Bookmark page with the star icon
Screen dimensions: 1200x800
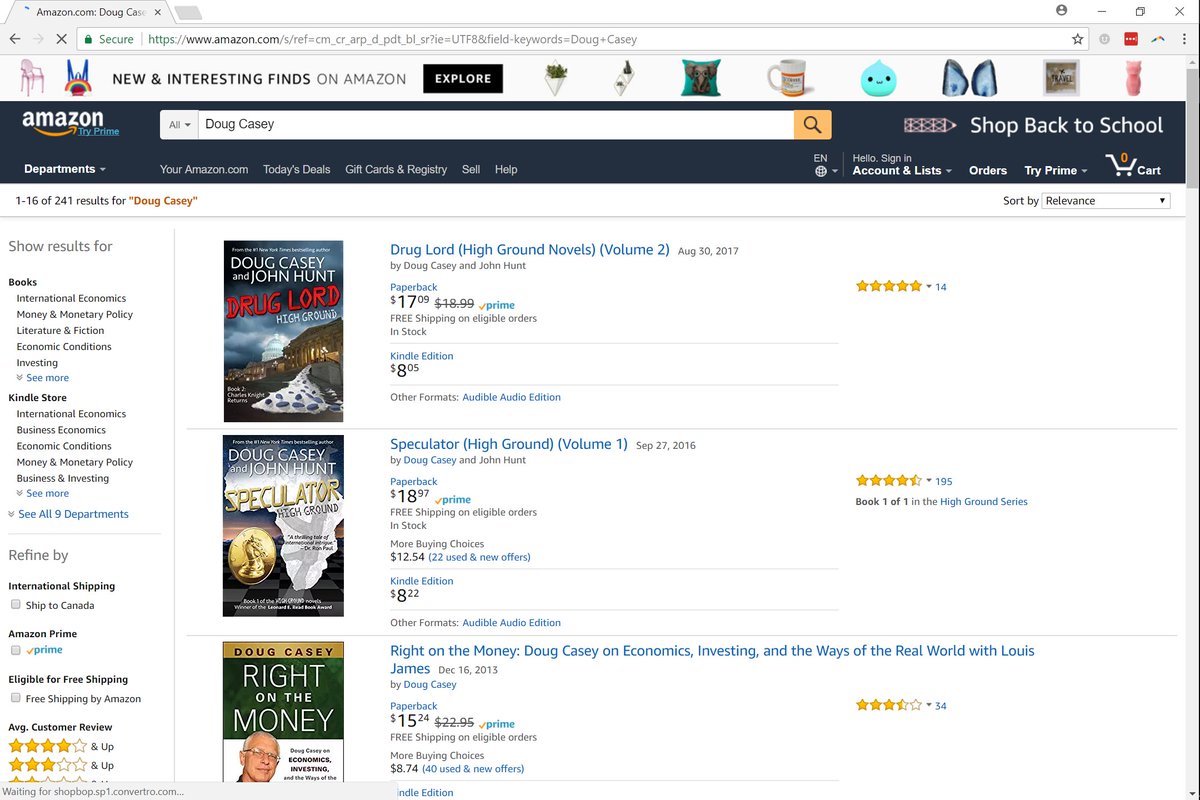1077,39
